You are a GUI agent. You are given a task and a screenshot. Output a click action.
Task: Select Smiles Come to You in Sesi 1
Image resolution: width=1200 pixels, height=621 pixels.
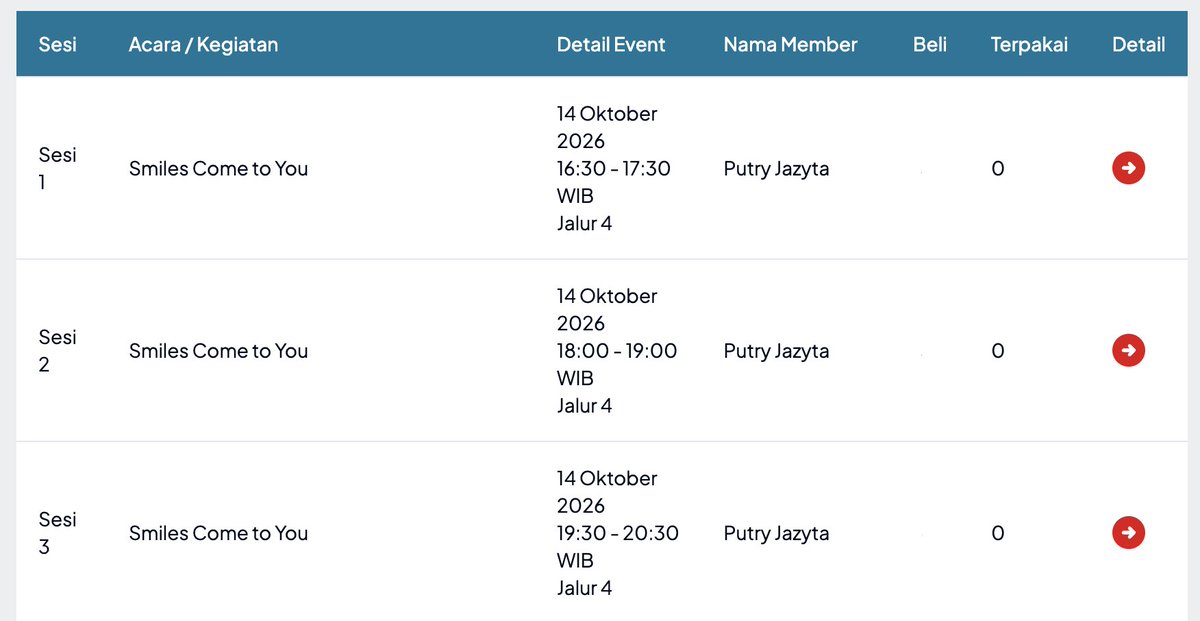coord(218,169)
